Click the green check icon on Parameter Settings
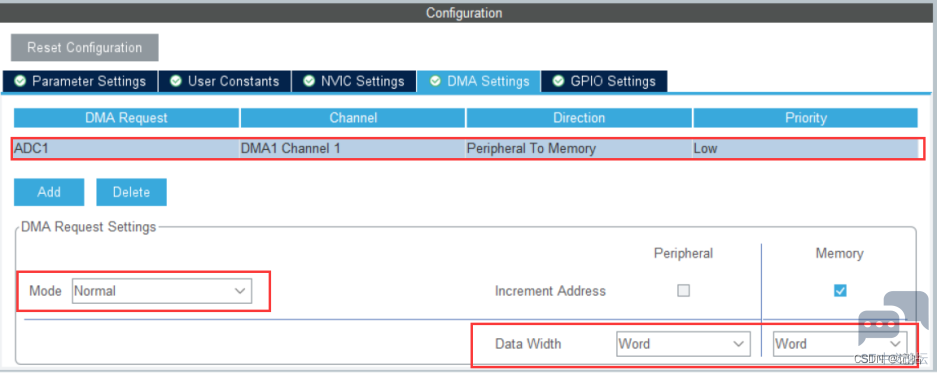Screen dimensions: 937x374 (20, 81)
